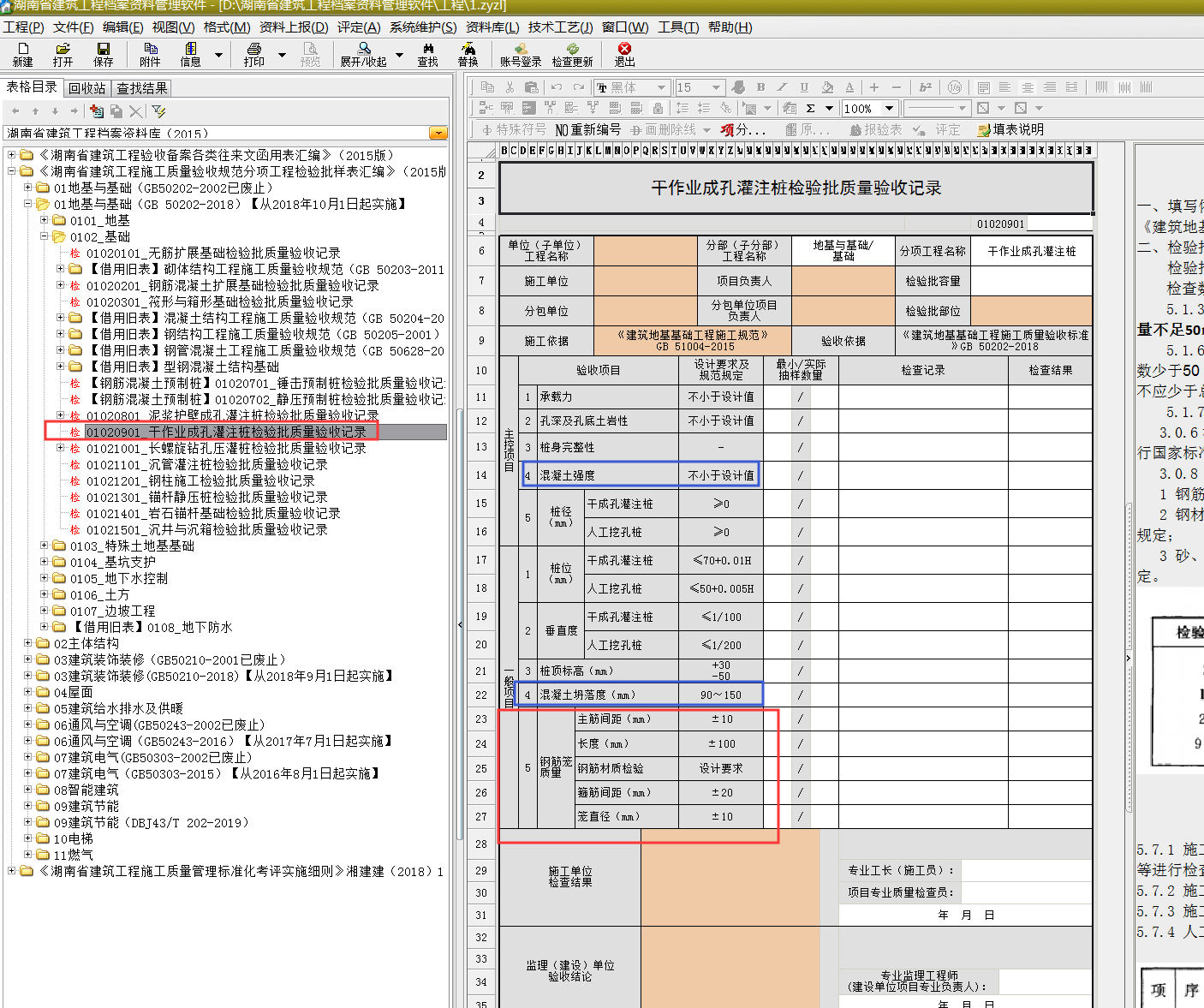Open the orange library selector dropdown button
1204x1008 pixels.
438,133
